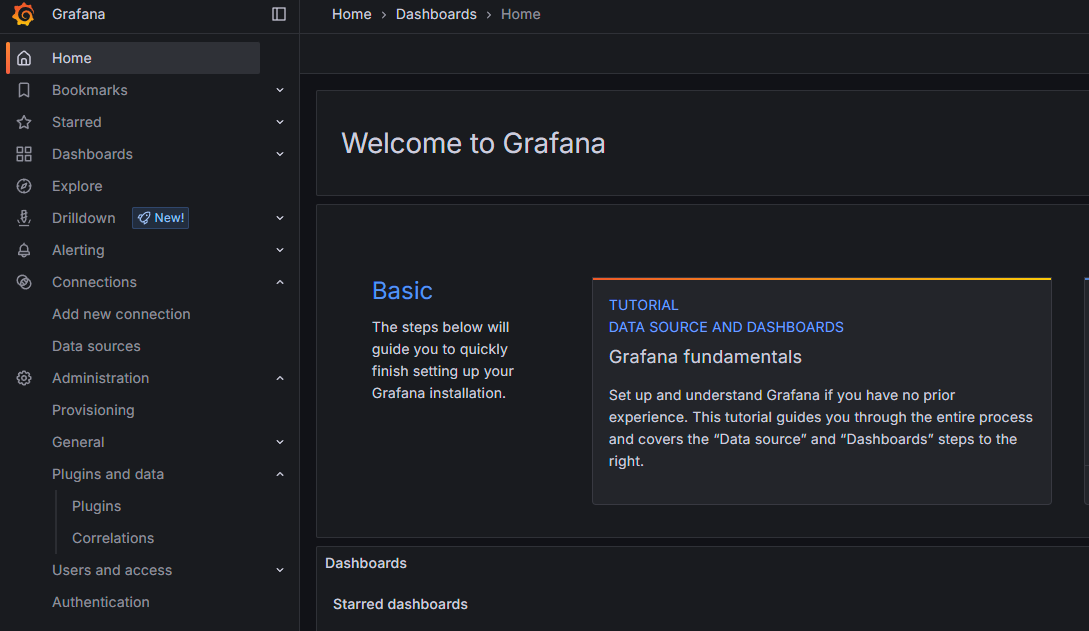This screenshot has width=1089, height=631.
Task: Open Authentication in the sidebar
Action: pyautogui.click(x=101, y=602)
